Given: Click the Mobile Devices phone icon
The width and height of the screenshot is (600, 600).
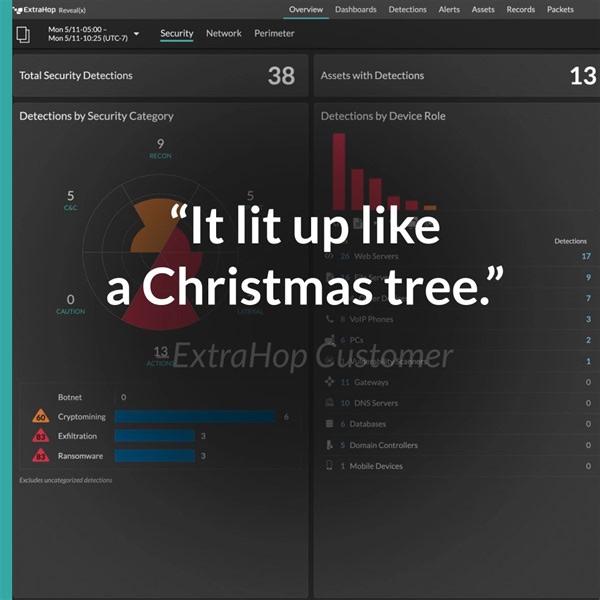Looking at the screenshot, I should (329, 466).
